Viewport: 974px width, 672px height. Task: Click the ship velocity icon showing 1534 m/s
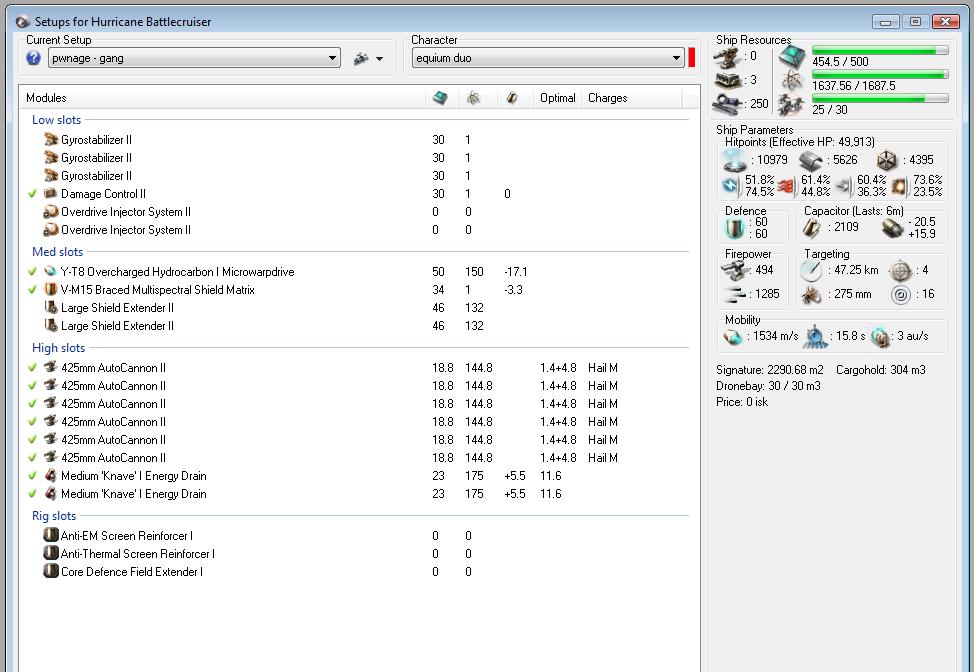click(734, 337)
